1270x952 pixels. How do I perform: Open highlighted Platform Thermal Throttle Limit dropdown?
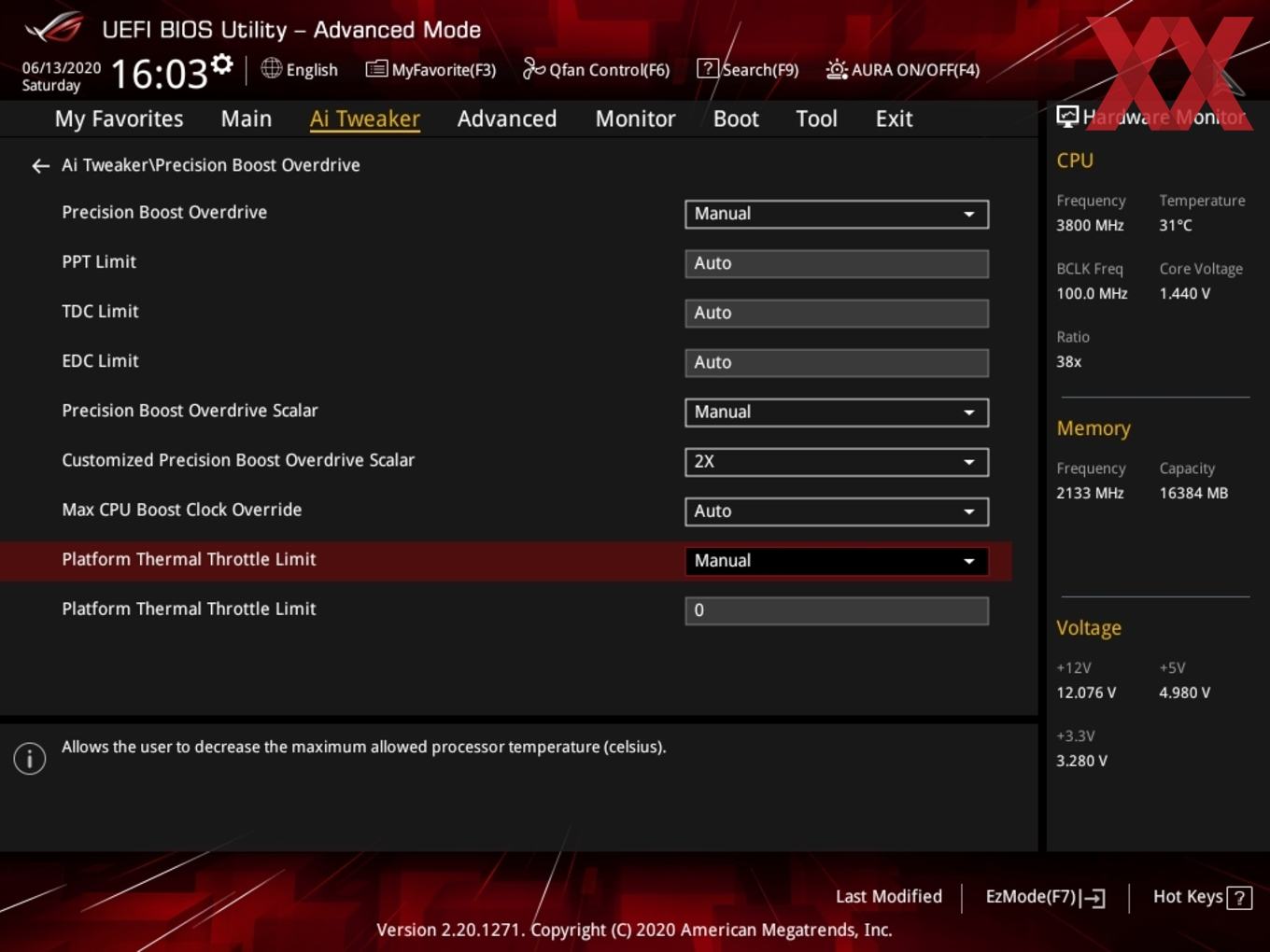coord(837,561)
